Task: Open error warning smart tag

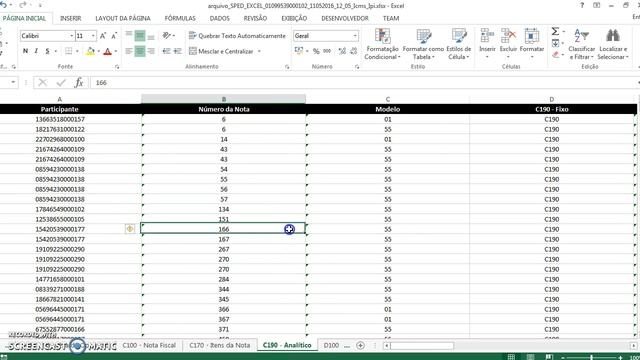Action: point(130,229)
